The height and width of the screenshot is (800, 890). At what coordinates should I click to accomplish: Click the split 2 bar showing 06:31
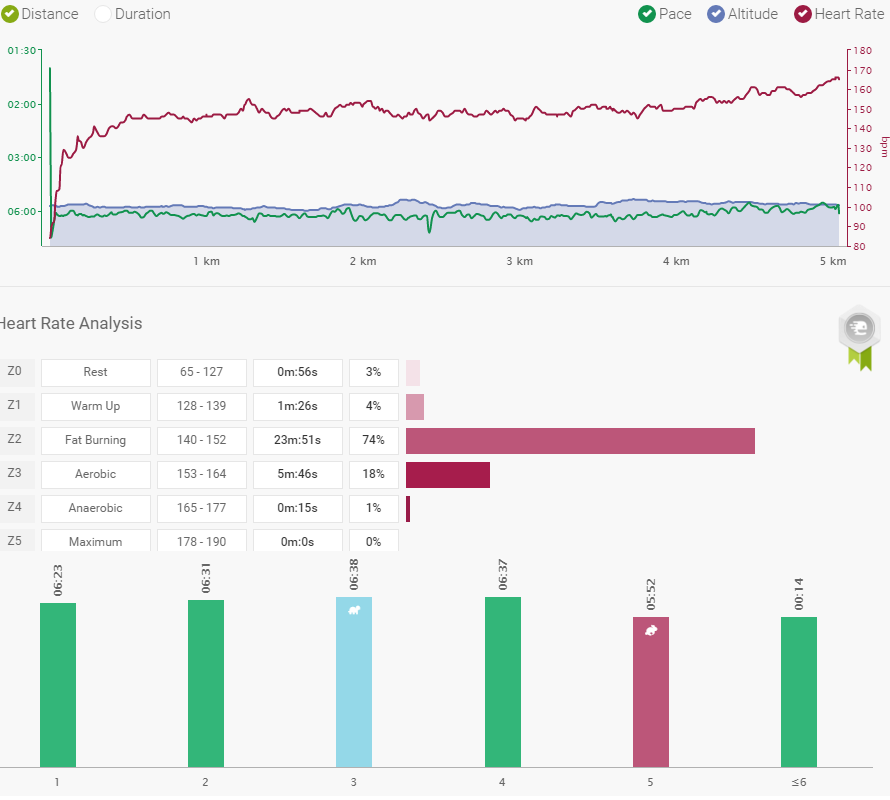pyautogui.click(x=206, y=683)
